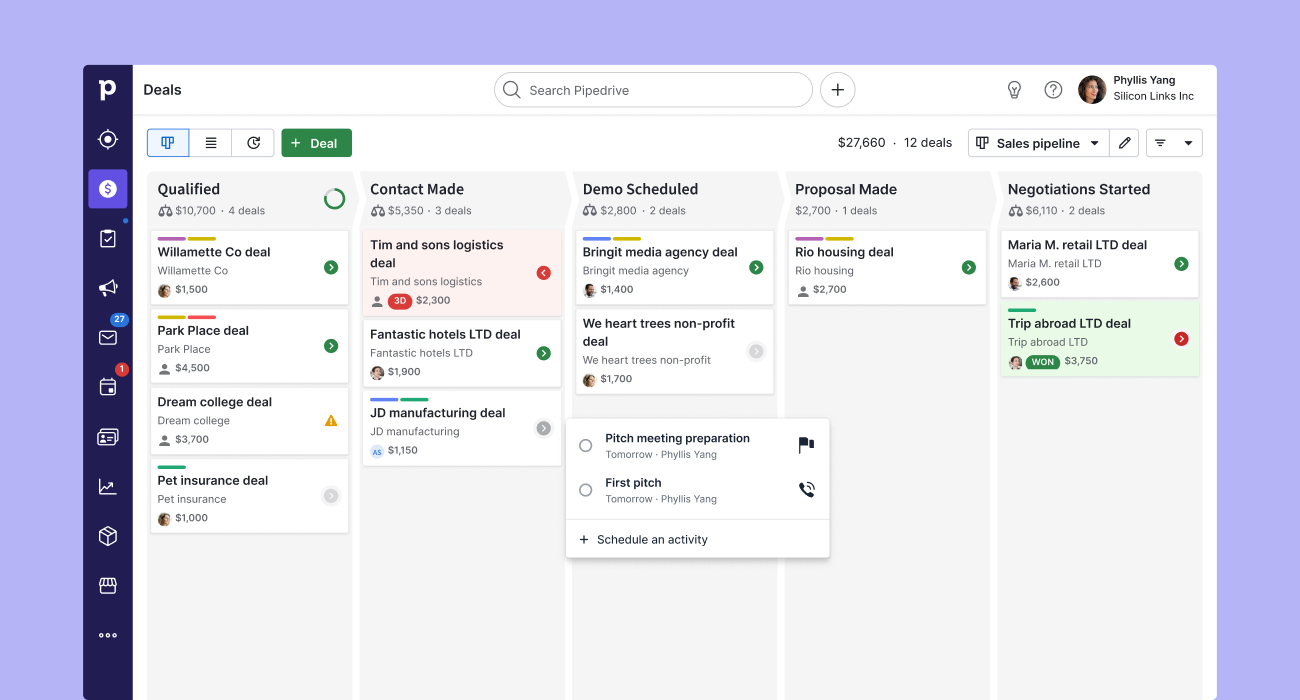Open the Sales pipeline dropdown
Viewport: 1300px width, 700px height.
click(x=1039, y=143)
